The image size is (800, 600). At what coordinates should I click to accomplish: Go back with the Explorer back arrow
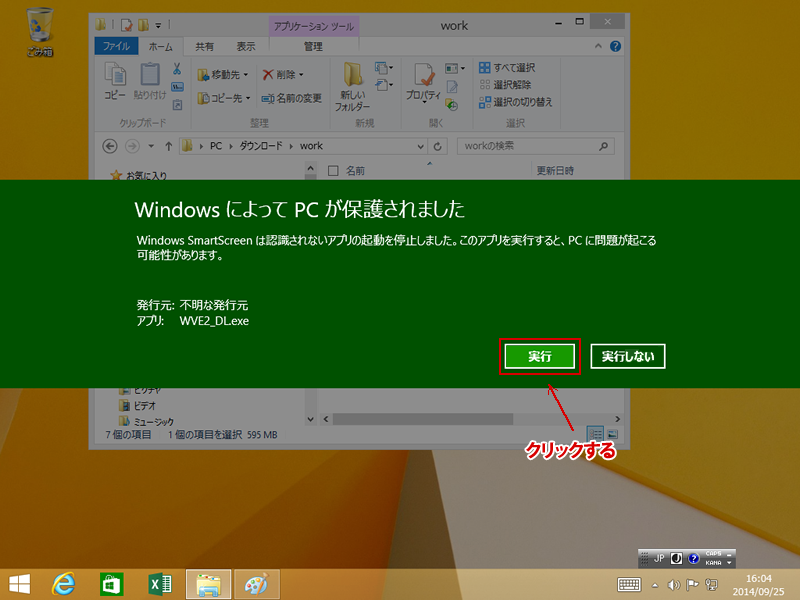pos(110,146)
